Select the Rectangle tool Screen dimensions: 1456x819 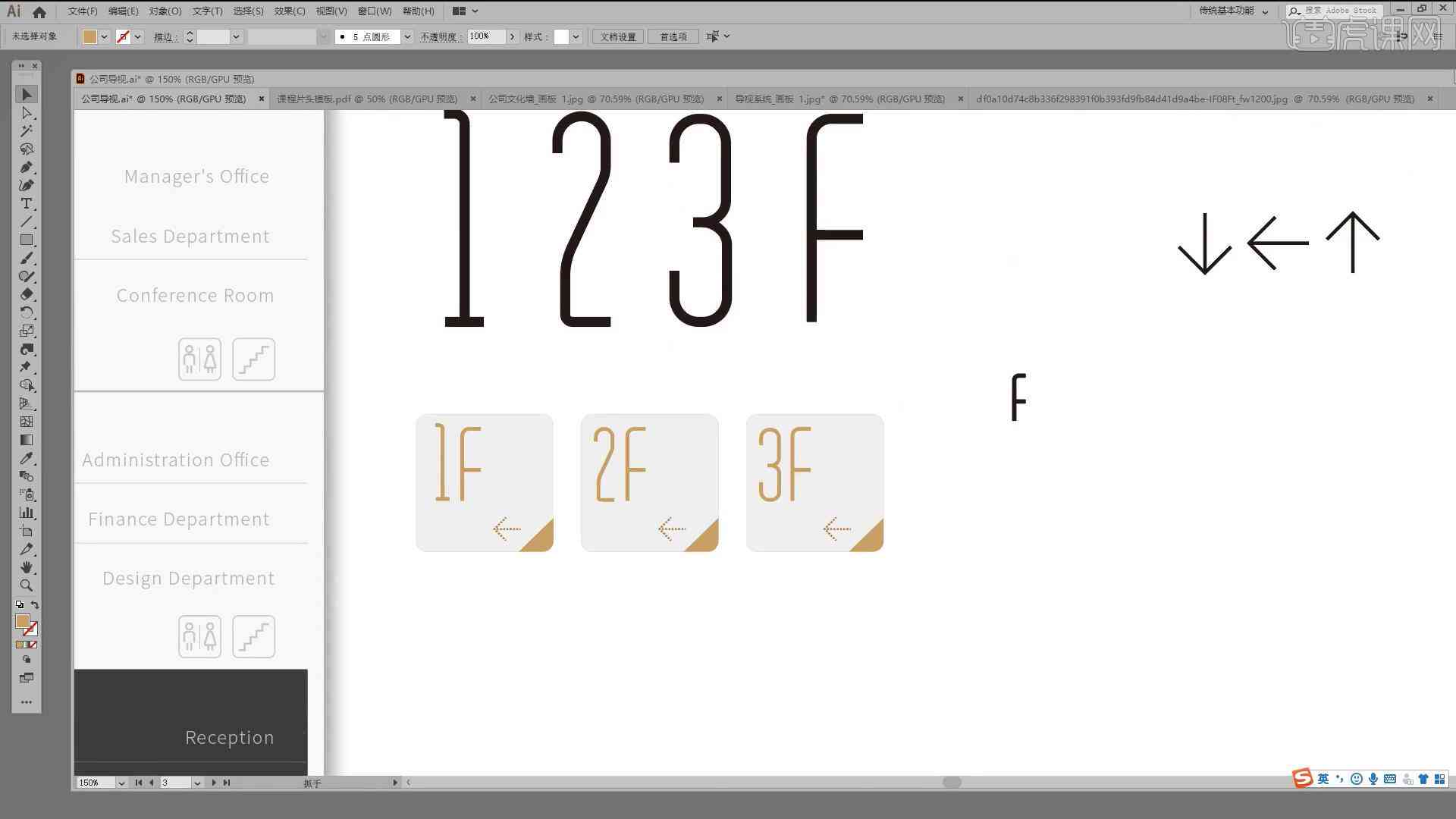click(x=27, y=240)
